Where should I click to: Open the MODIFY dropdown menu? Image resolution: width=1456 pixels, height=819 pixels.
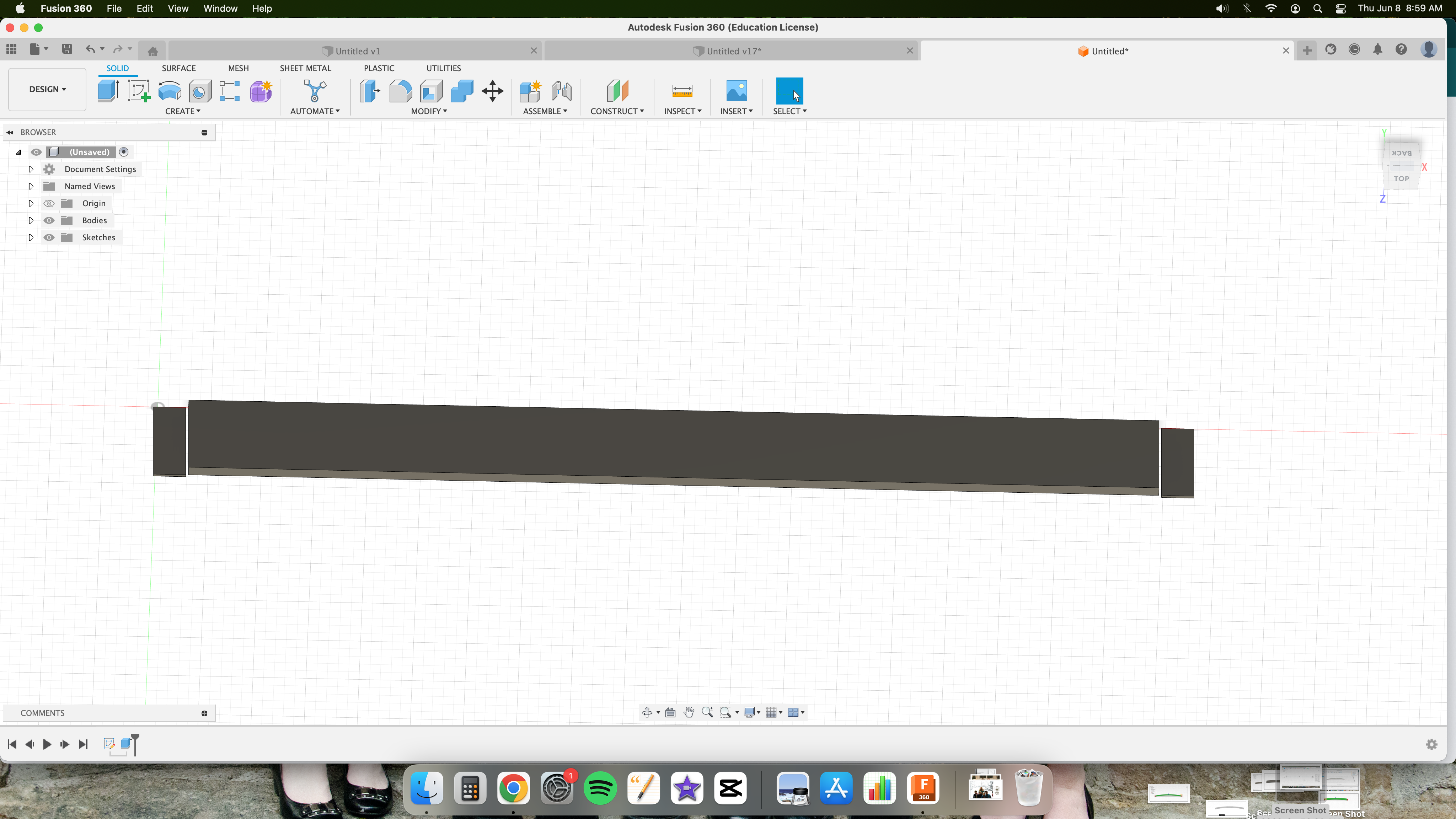click(x=429, y=111)
